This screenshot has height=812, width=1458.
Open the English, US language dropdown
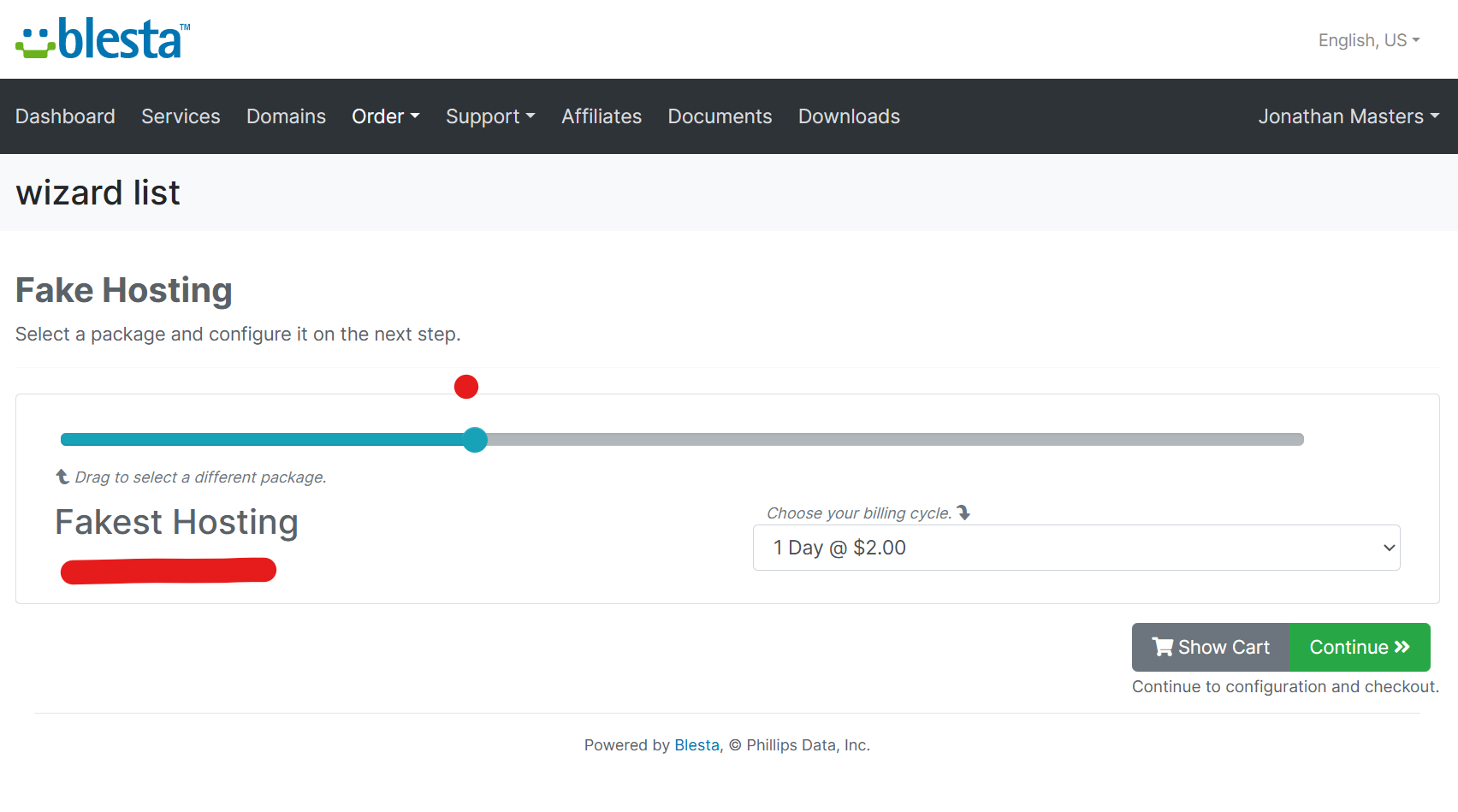[1368, 40]
